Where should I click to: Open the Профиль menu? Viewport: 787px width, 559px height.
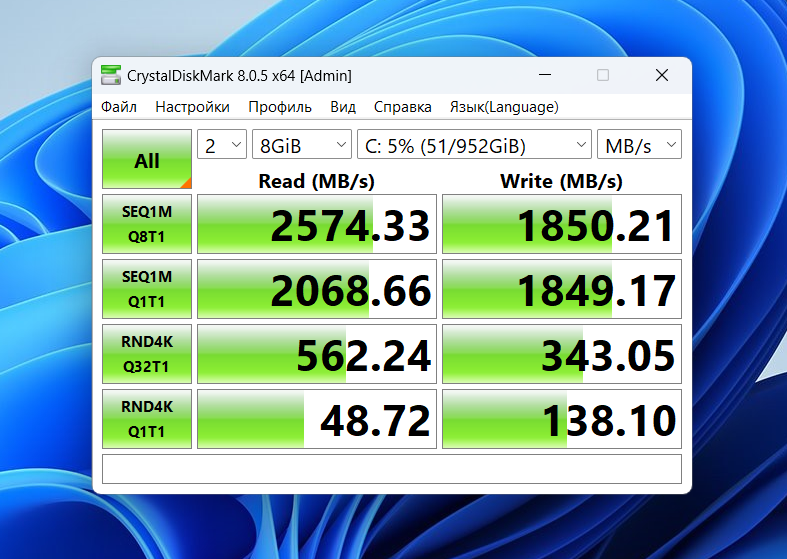pos(280,107)
